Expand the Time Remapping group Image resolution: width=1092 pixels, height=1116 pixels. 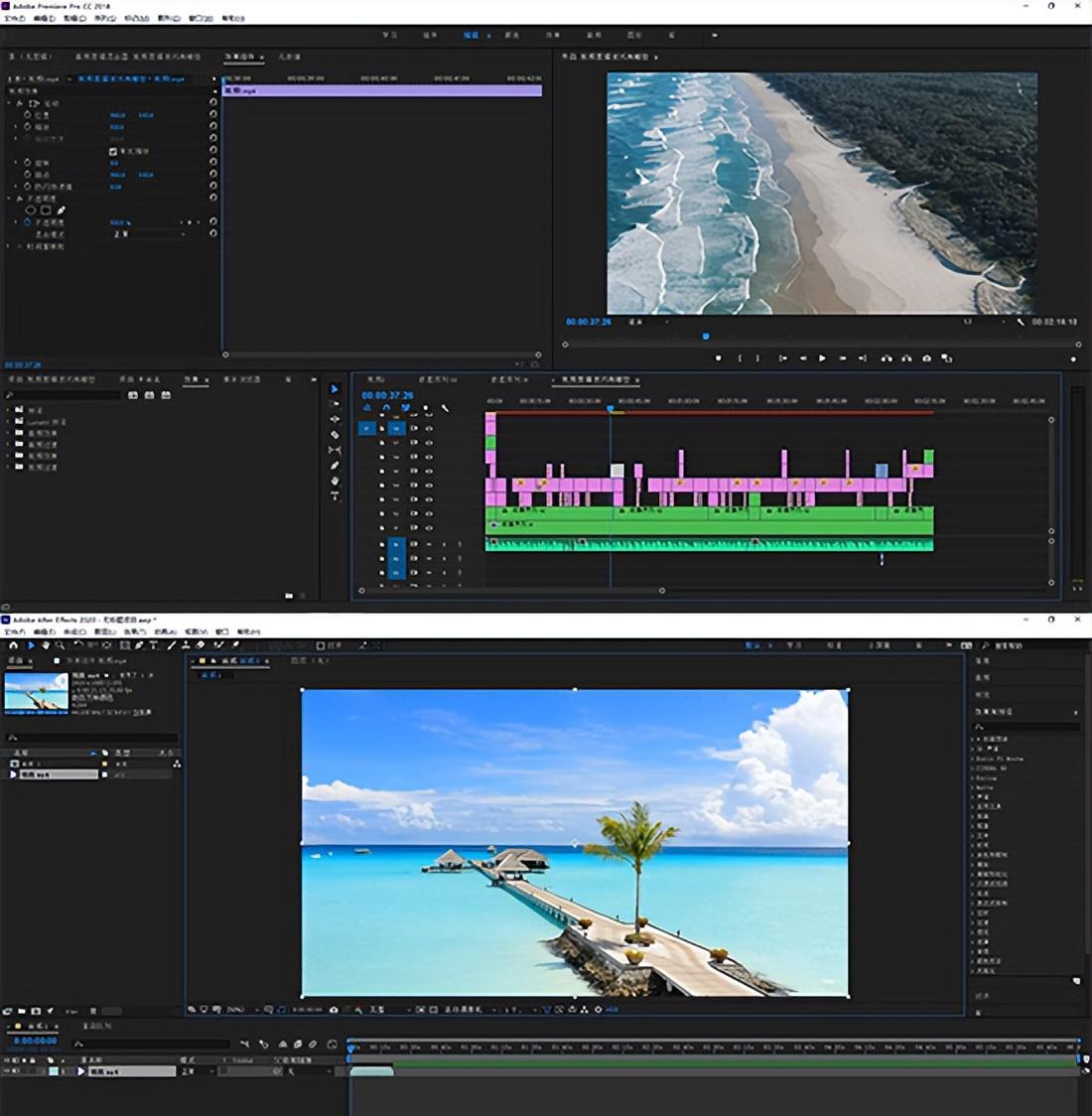[x=9, y=246]
